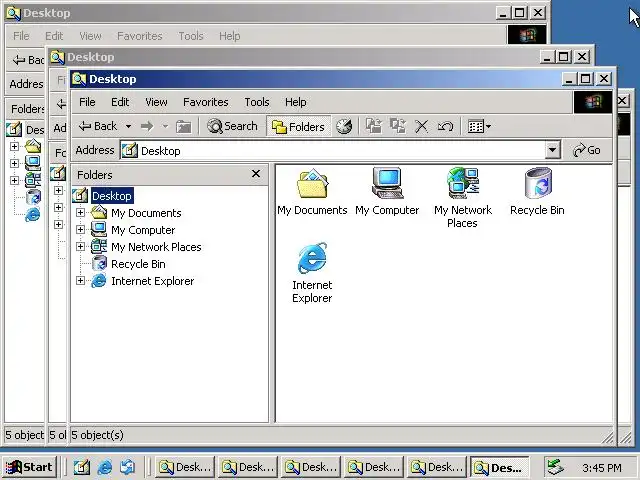Image resolution: width=640 pixels, height=480 pixels.
Task: Click the Move To toolbar icon
Action: pos(373,126)
